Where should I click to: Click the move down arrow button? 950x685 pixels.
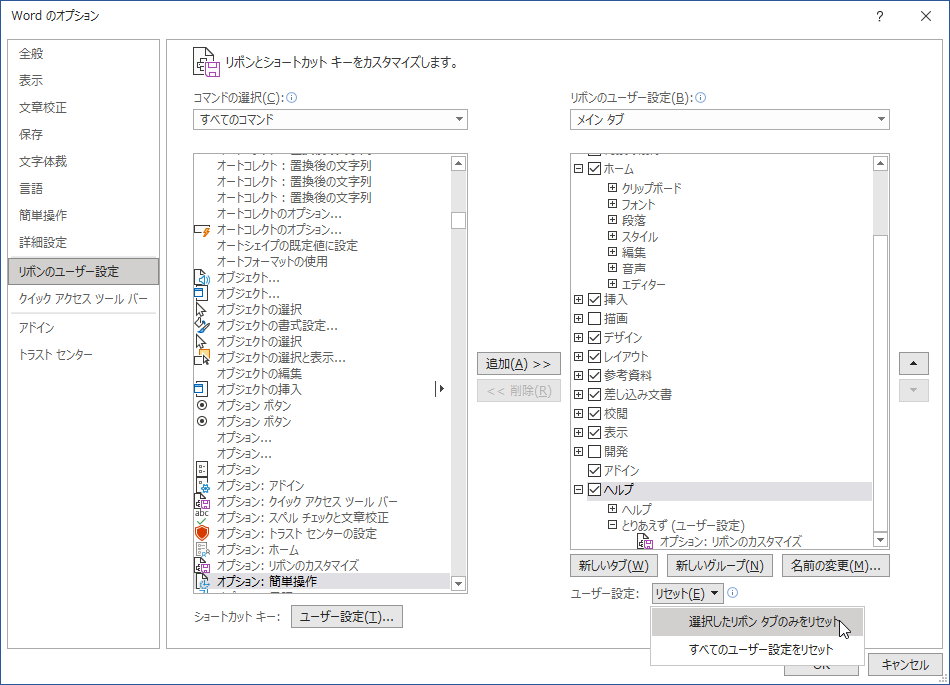tap(914, 391)
